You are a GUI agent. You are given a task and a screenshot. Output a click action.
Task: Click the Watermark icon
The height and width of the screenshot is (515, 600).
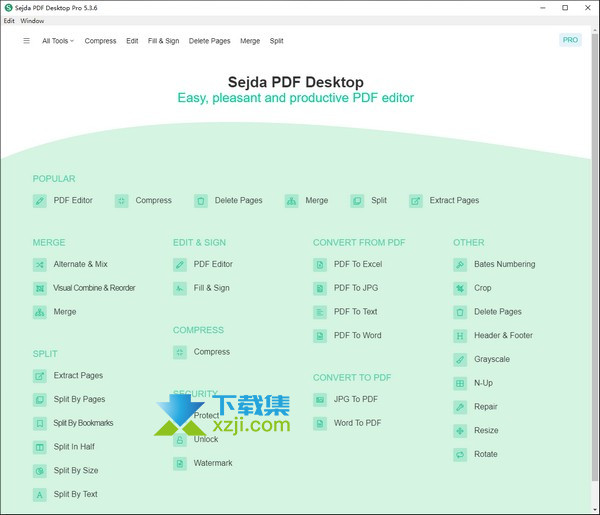tap(179, 464)
